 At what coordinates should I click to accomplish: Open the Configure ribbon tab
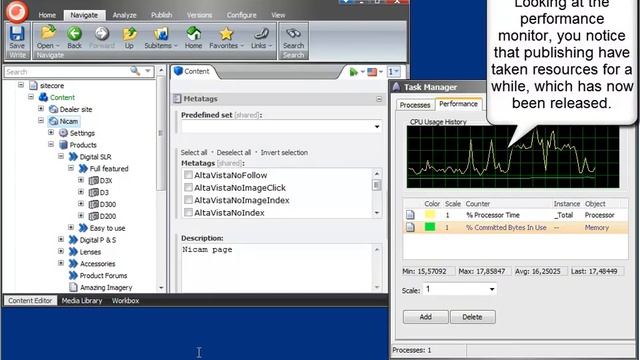(242, 15)
